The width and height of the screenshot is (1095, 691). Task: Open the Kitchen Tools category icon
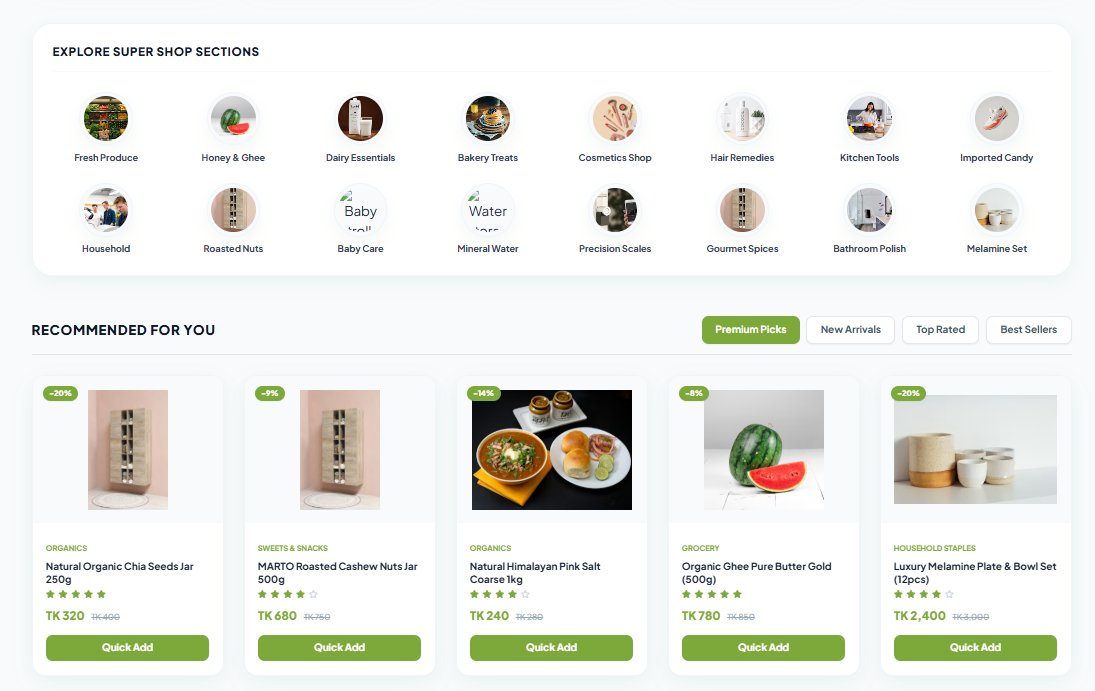[869, 119]
